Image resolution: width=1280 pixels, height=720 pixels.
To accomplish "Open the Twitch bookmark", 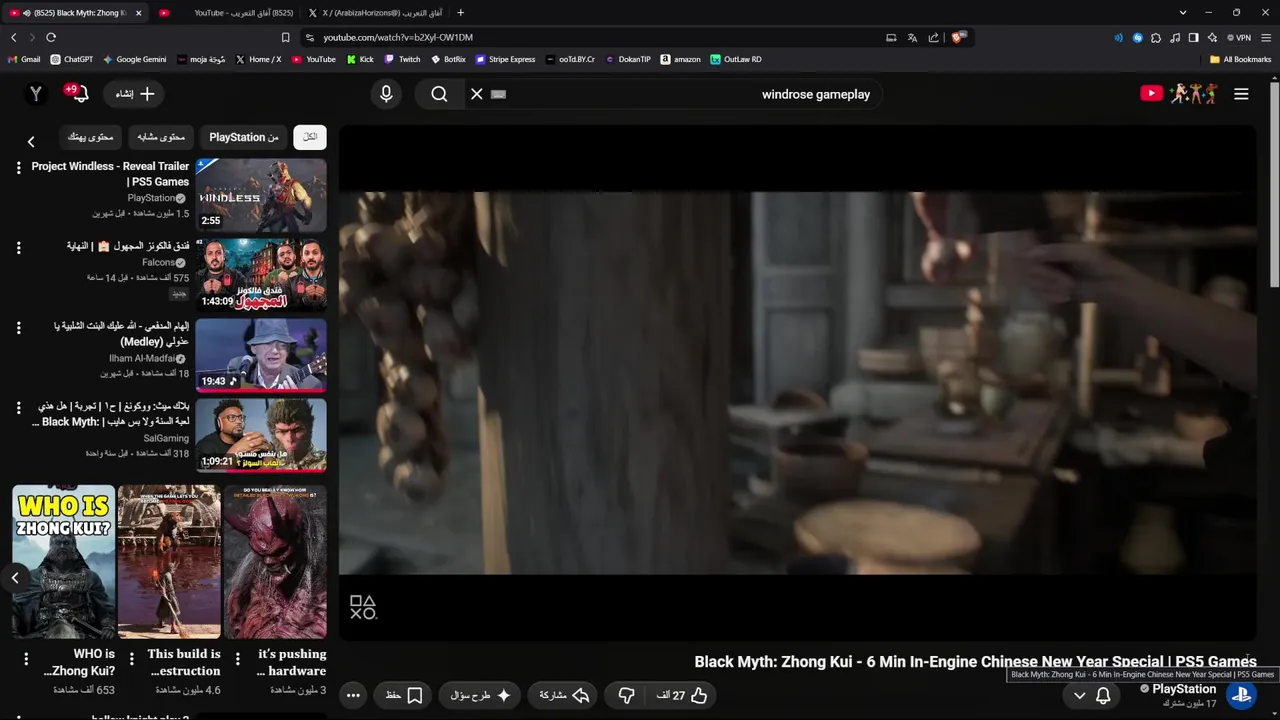I will pos(403,59).
